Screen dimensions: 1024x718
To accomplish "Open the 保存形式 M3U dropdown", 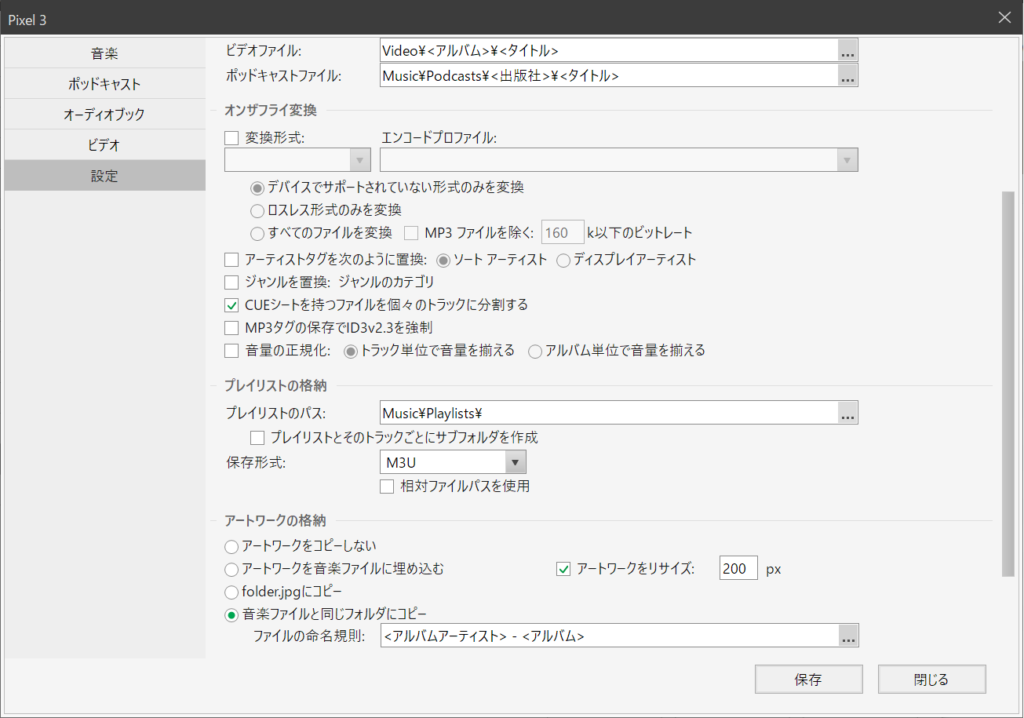I will click(x=453, y=463).
